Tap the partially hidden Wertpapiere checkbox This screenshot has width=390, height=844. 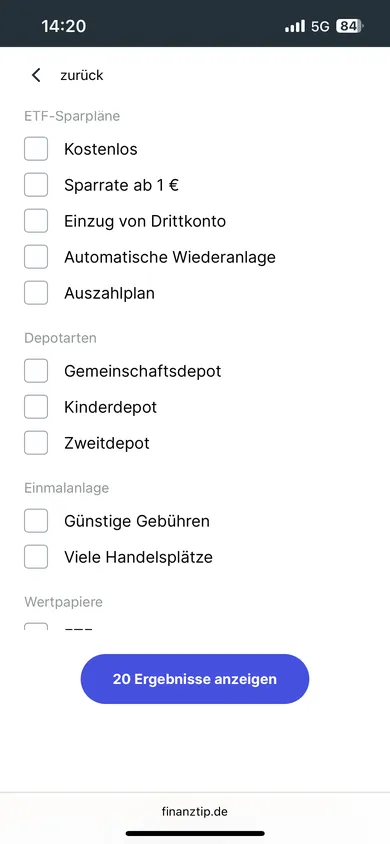click(x=36, y=627)
